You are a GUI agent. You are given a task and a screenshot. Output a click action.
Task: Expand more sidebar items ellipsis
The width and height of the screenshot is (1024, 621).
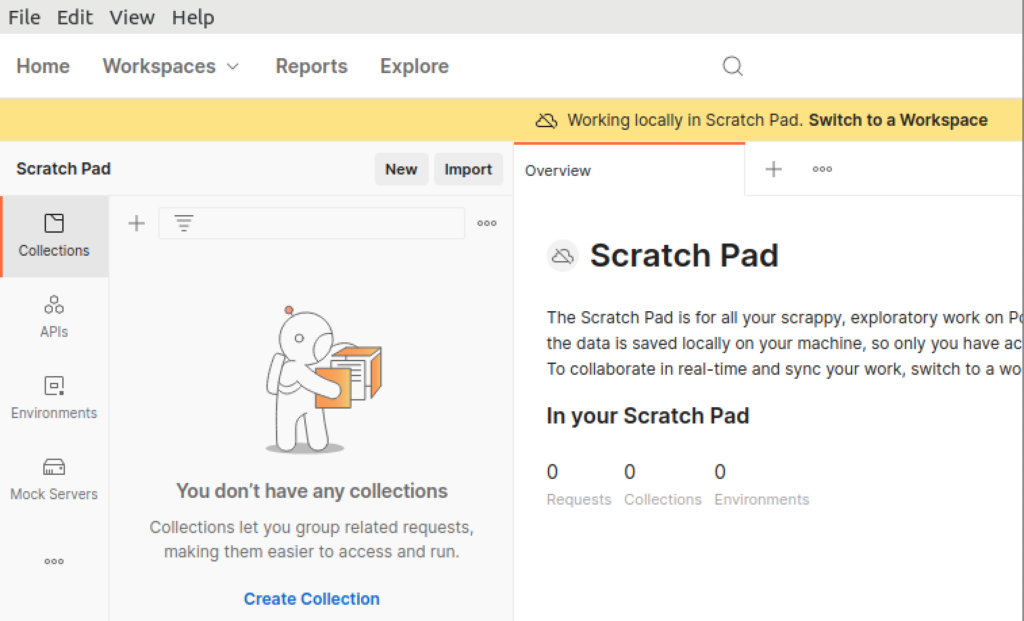tap(54, 561)
